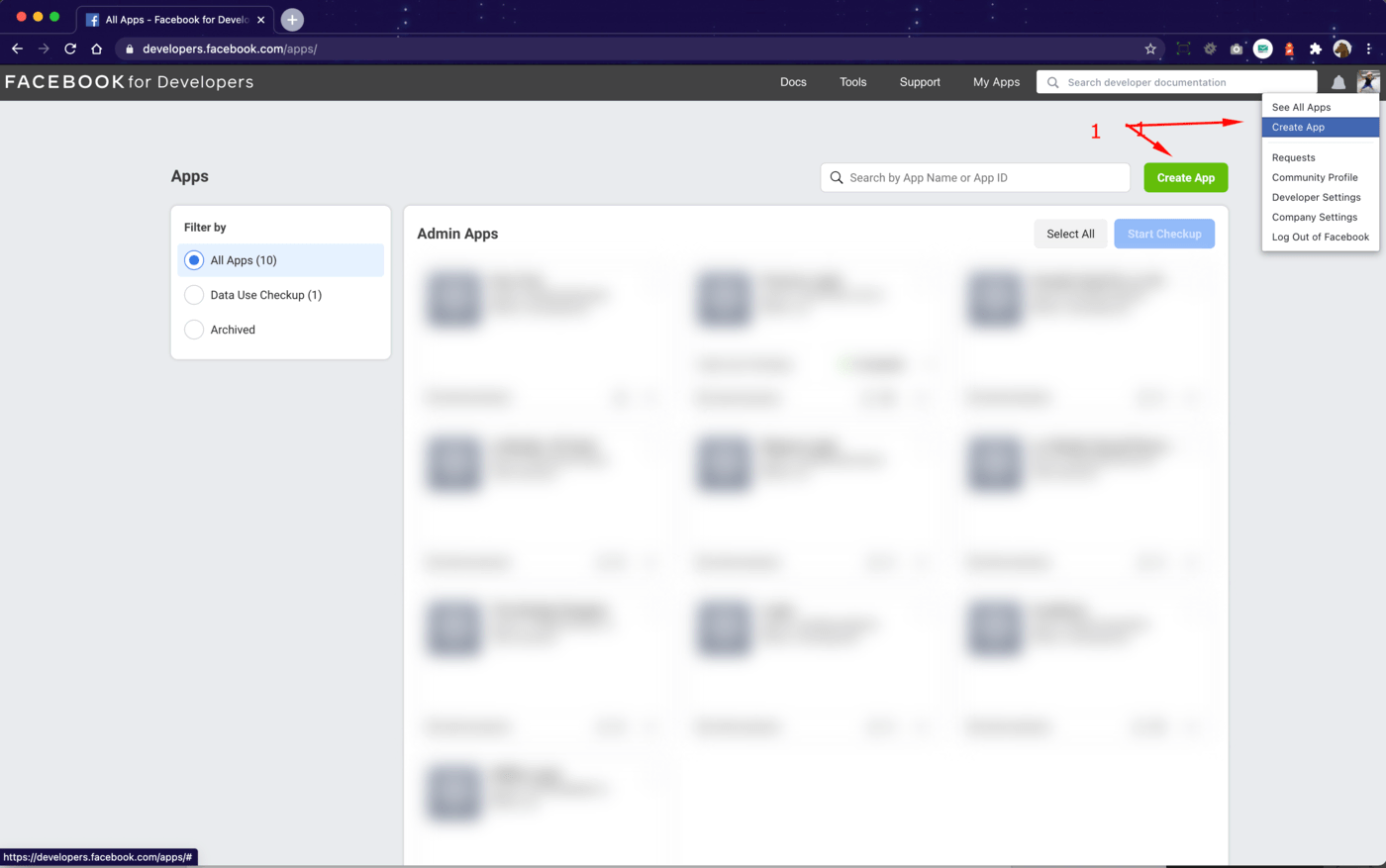This screenshot has height=868, width=1386.
Task: Choose Create App from the dropdown menu
Action: (1298, 128)
